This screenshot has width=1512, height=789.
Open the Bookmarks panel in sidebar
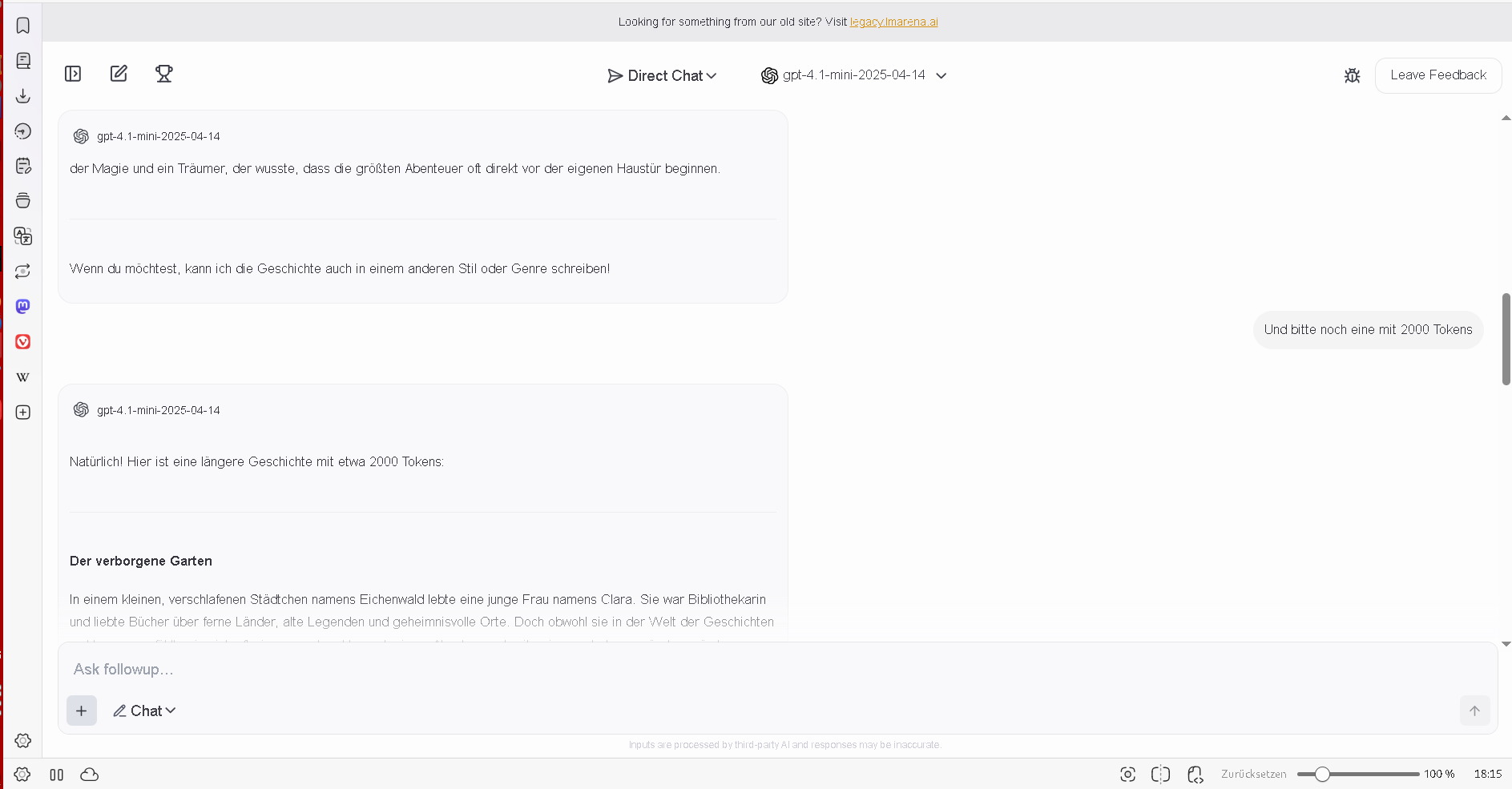click(23, 26)
